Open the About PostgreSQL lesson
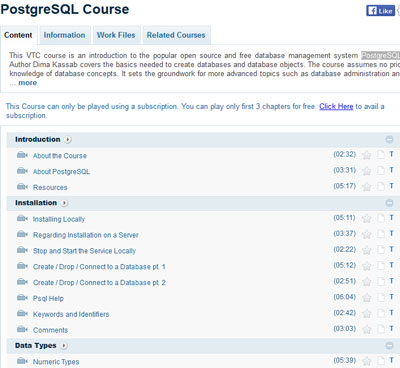400x368 pixels. click(61, 172)
